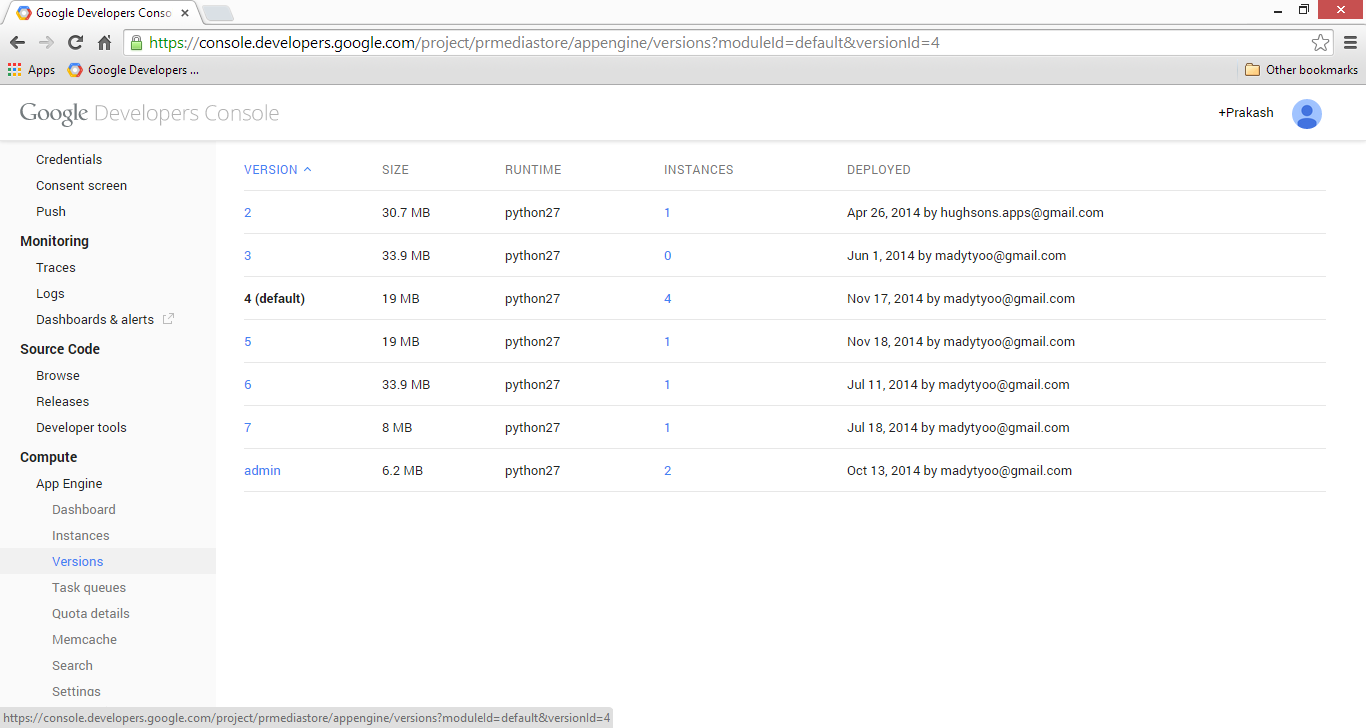Image resolution: width=1366 pixels, height=728 pixels.
Task: Click deployed info by hughsons.apps@gmail.com
Action: 975,213
